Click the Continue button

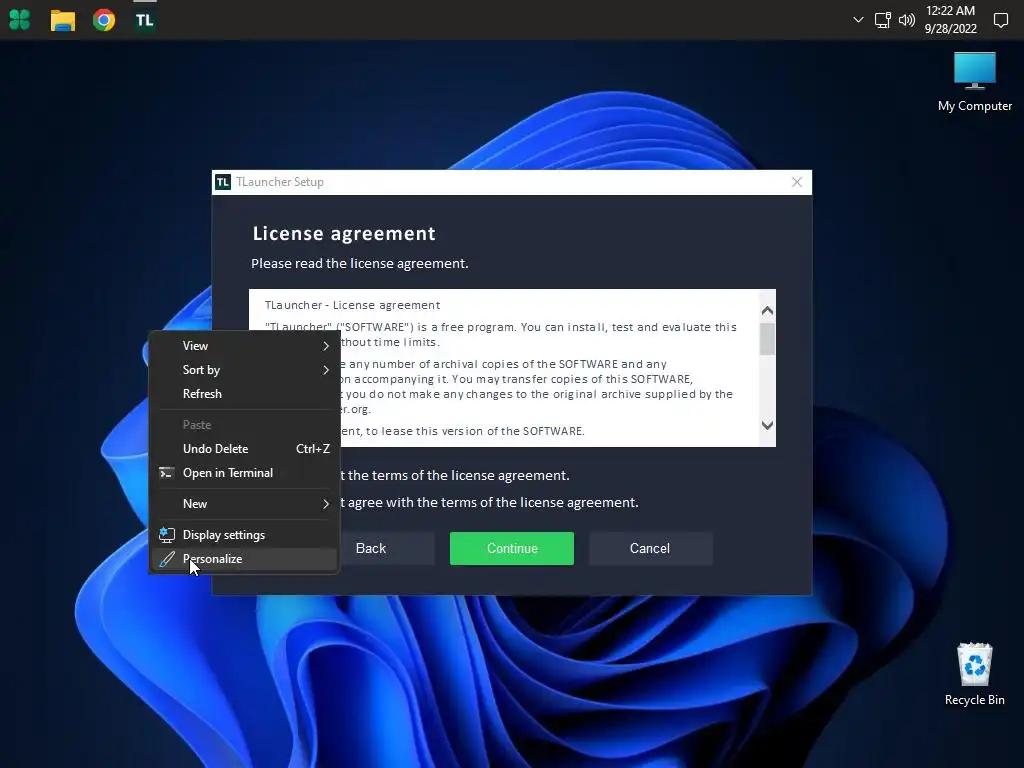(x=512, y=549)
